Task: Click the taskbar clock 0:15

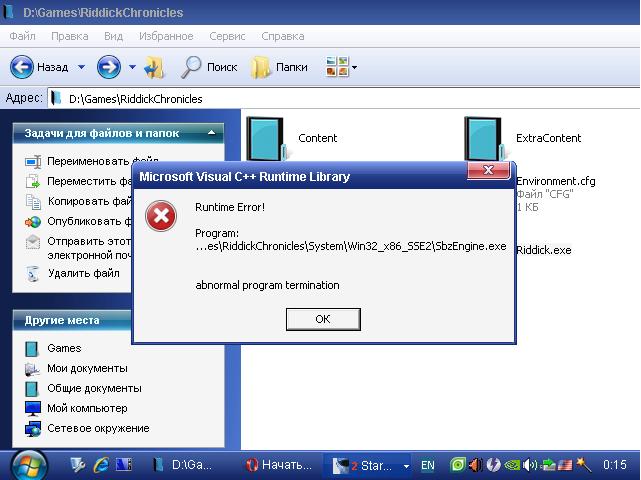Action: (615, 465)
